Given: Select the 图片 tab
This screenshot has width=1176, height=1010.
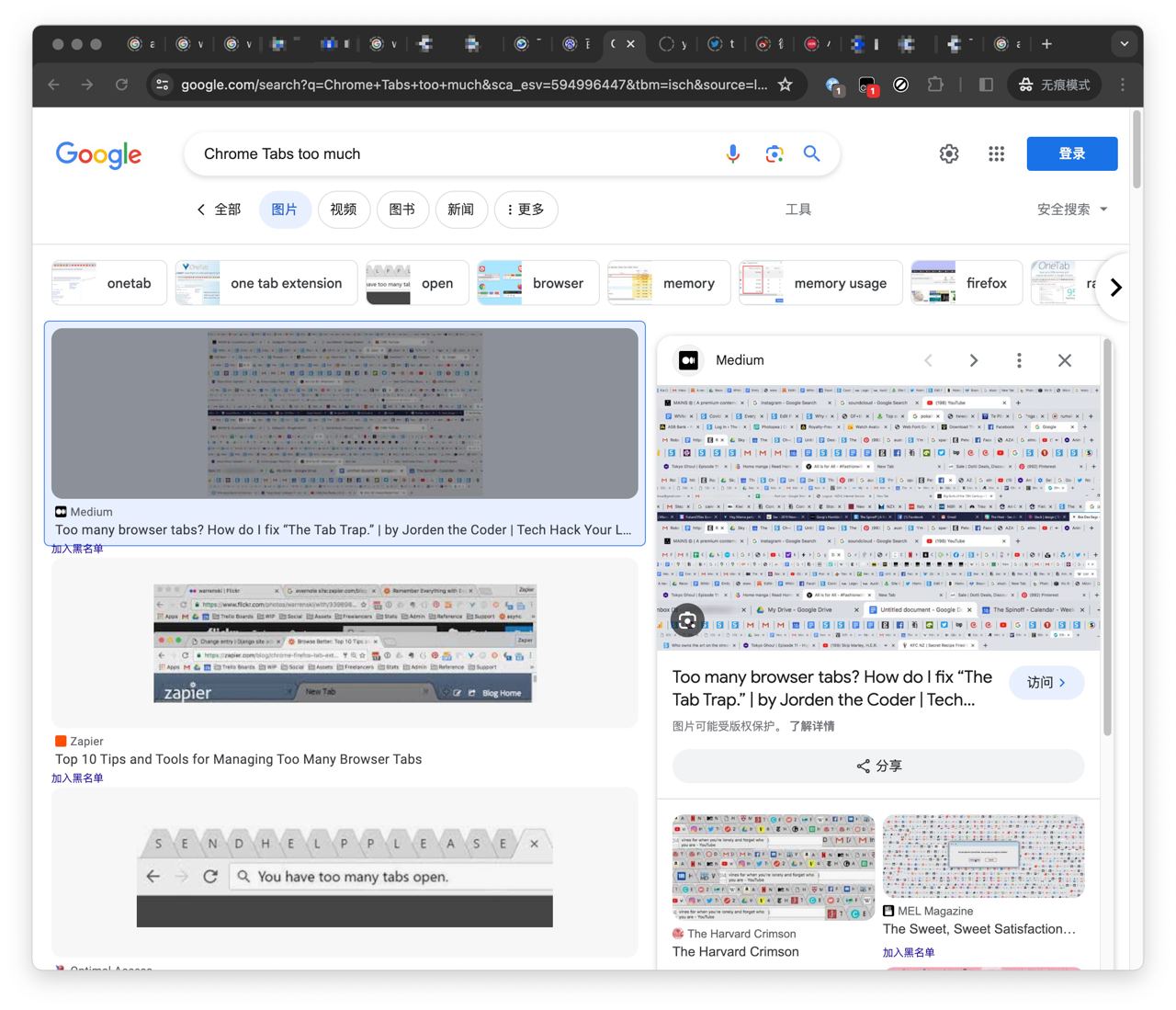Looking at the screenshot, I should pyautogui.click(x=285, y=210).
